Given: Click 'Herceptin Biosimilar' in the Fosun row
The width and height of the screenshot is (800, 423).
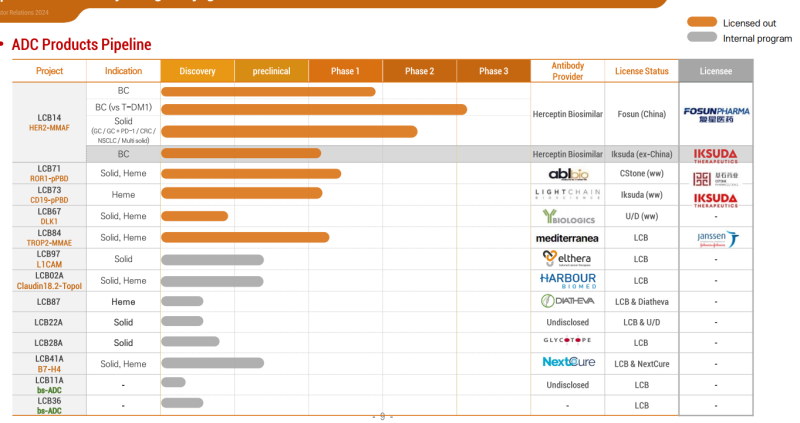Looking at the screenshot, I should pos(567,114).
